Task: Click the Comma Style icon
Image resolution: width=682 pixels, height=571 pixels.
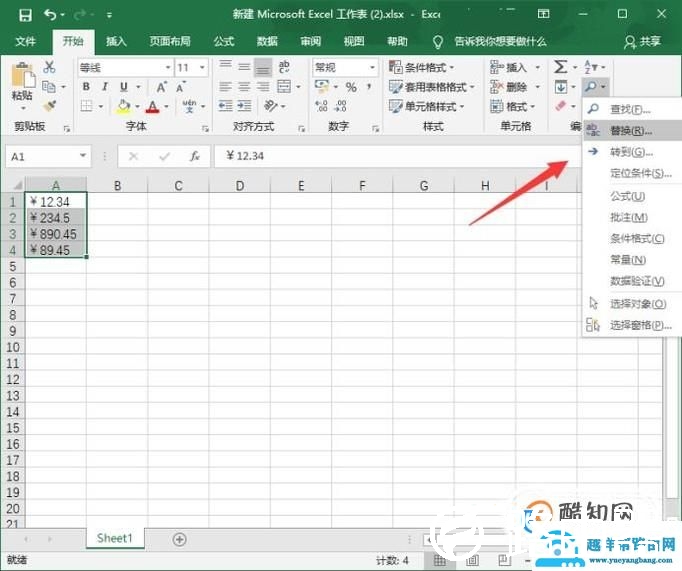Action: (x=369, y=87)
